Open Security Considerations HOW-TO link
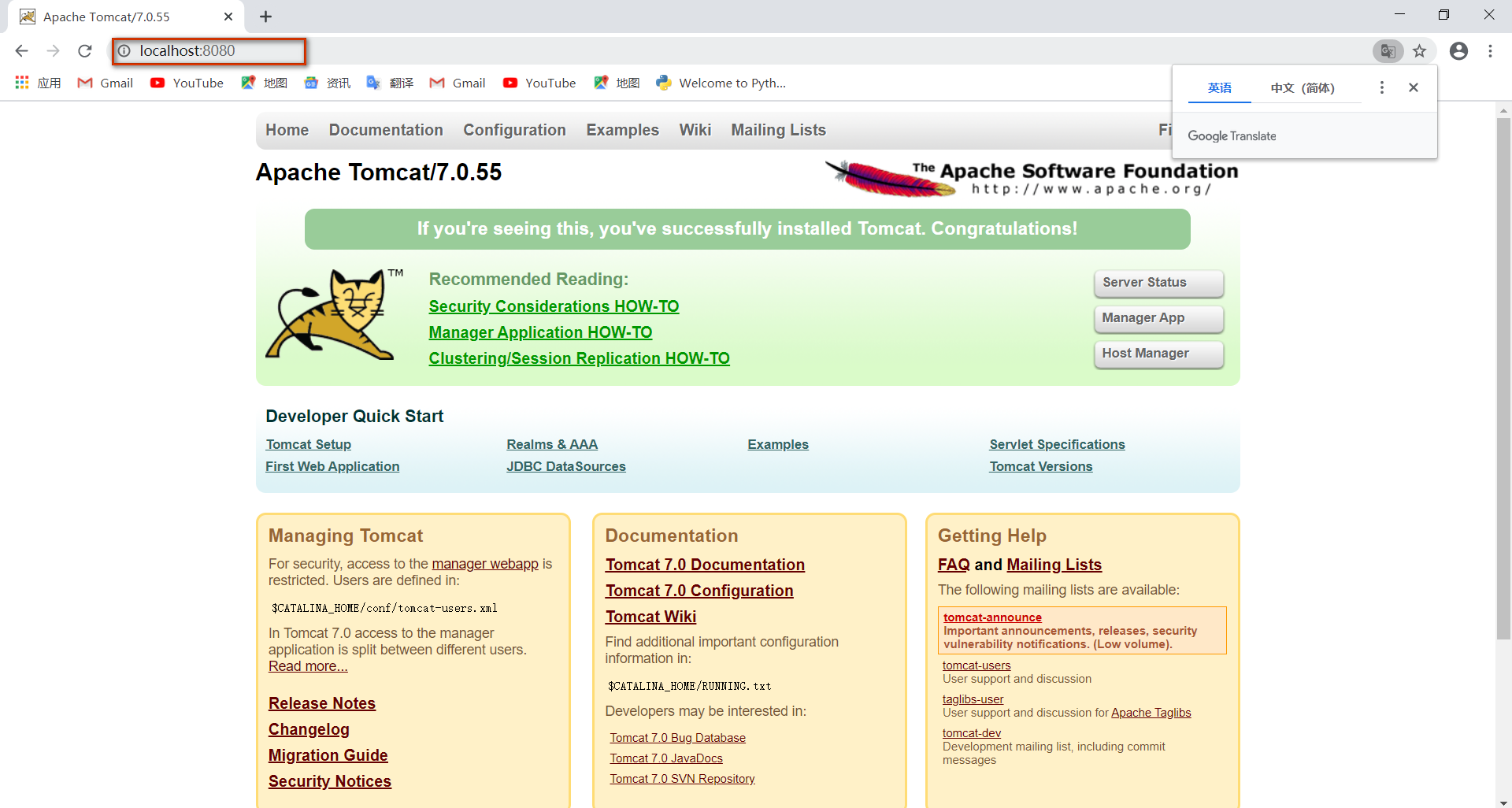Screen dimensions: 1512x808 [x=554, y=306]
